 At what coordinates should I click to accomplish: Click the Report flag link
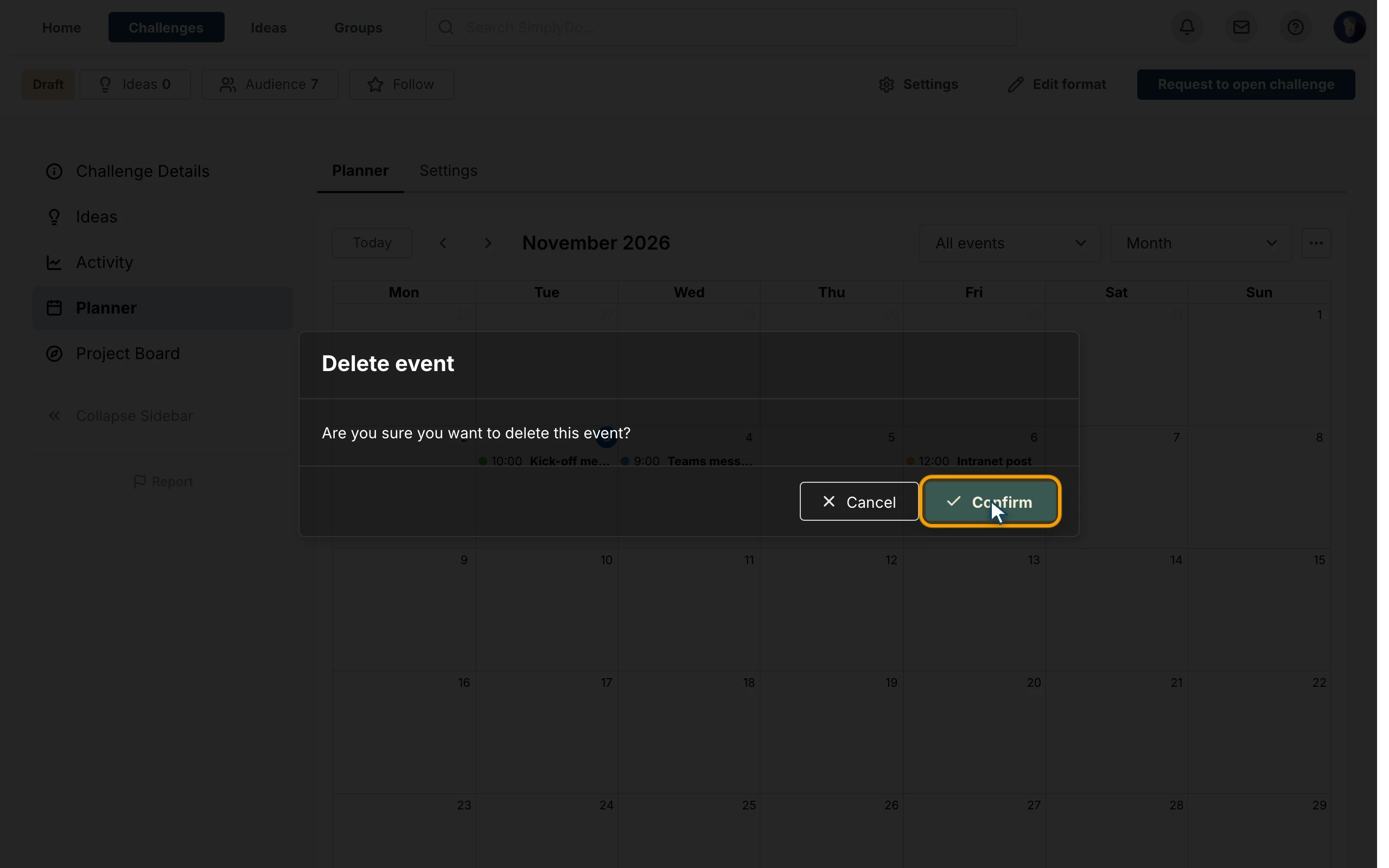tap(163, 482)
